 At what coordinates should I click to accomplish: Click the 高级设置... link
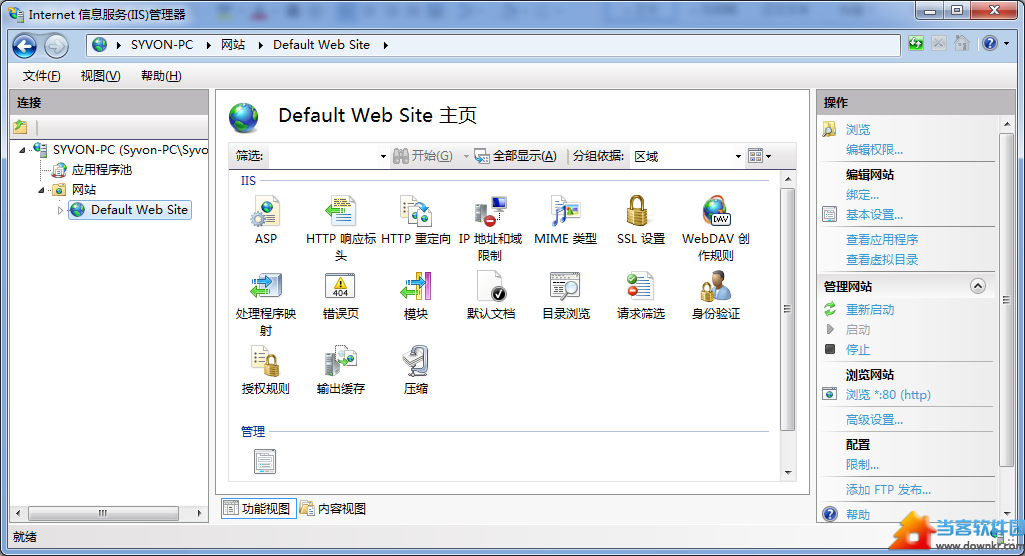[874, 420]
